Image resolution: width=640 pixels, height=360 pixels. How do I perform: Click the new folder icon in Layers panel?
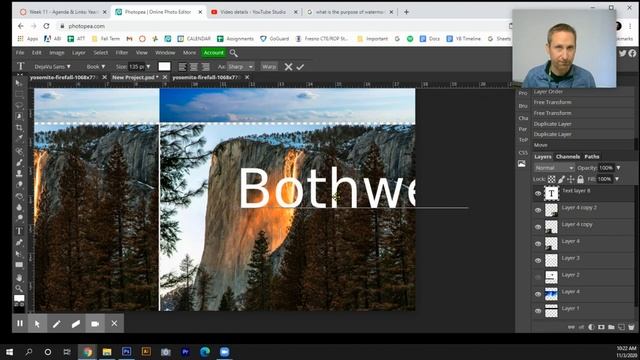point(611,327)
